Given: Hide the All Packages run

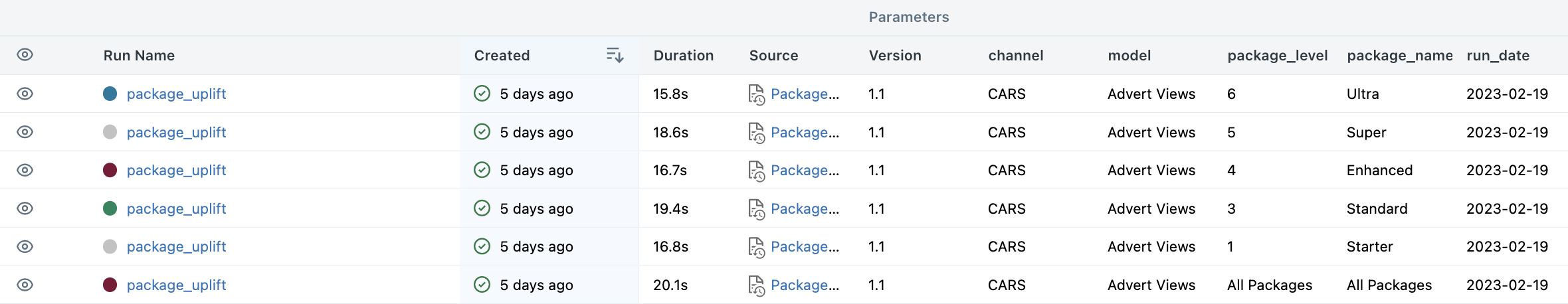Looking at the screenshot, I should pos(25,285).
